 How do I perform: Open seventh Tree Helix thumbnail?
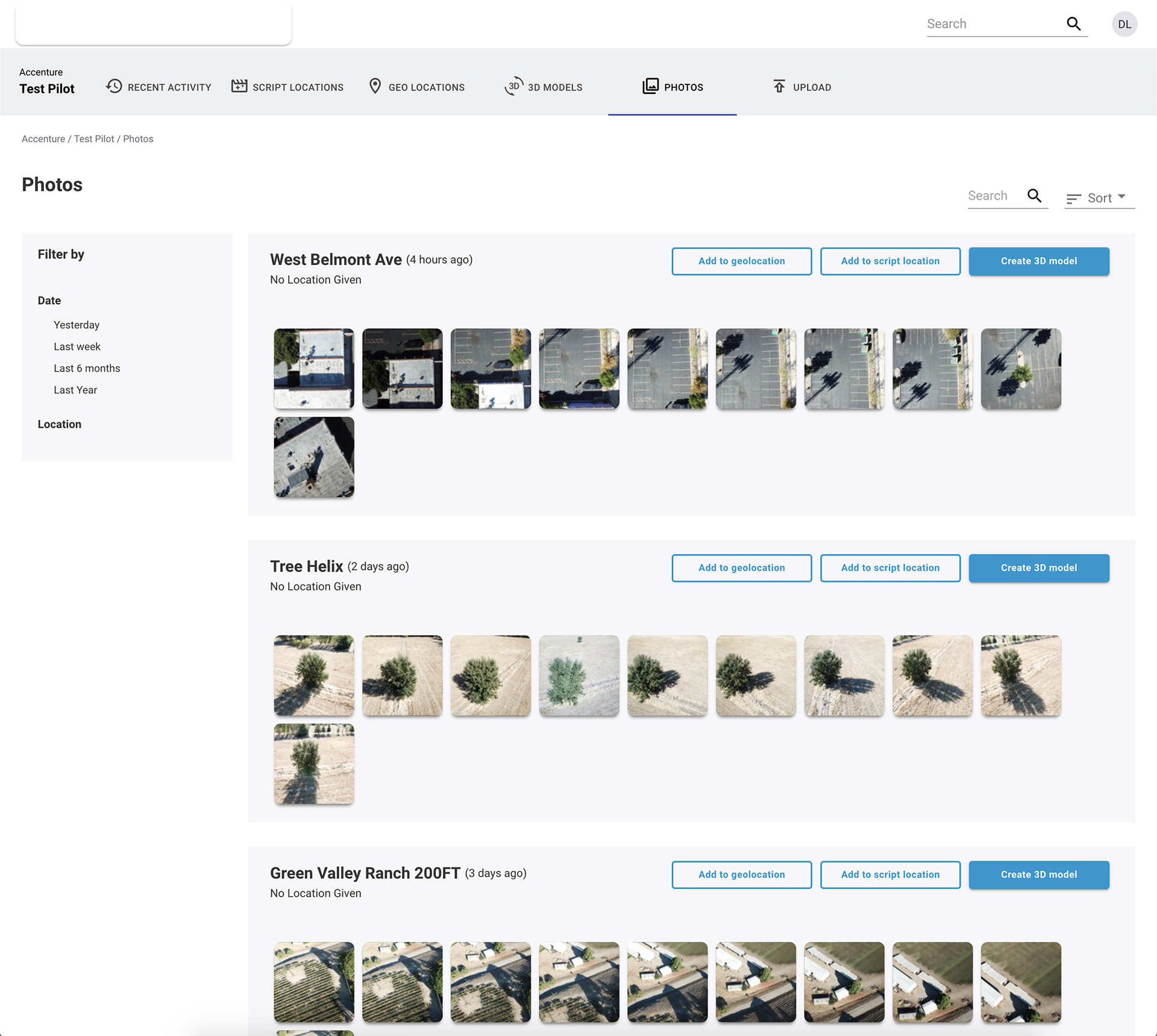click(844, 675)
